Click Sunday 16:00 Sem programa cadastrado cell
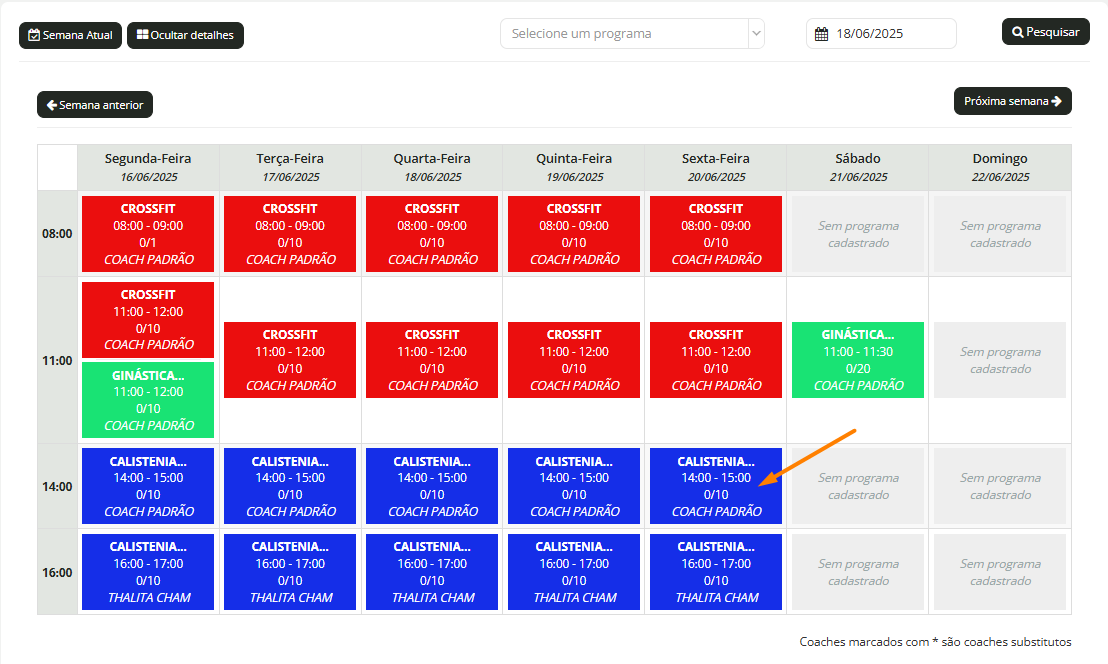The height and width of the screenshot is (664, 1108). 1000,572
